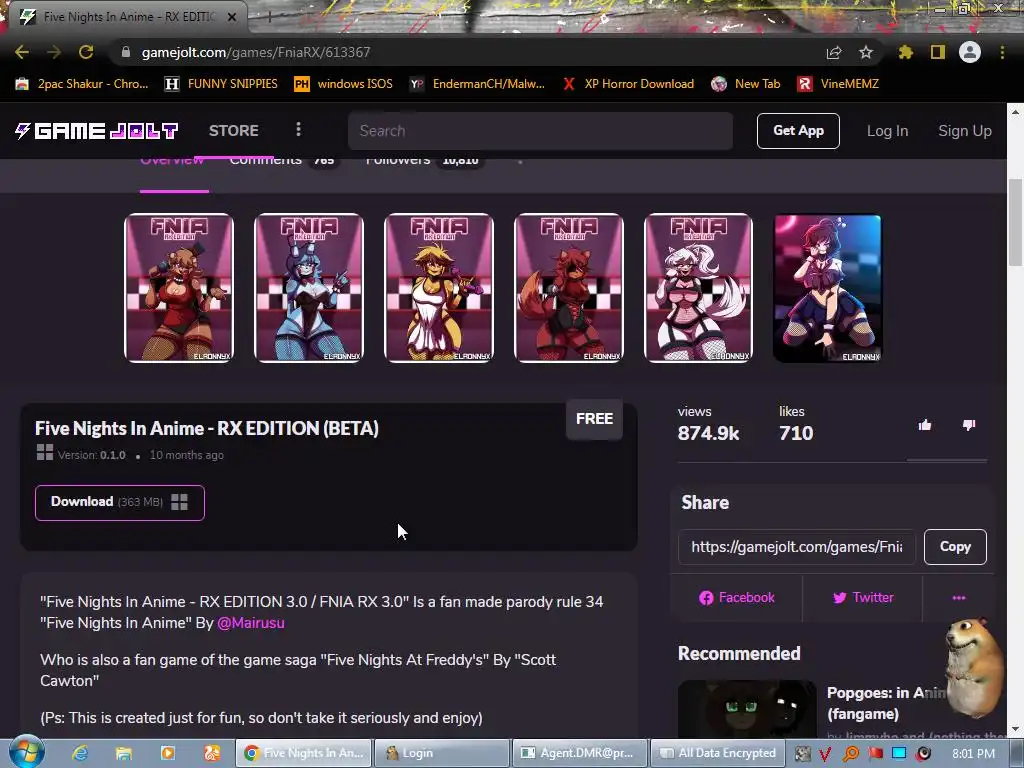The height and width of the screenshot is (768, 1024).
Task: Open File Explorer from the taskbar
Action: tap(123, 753)
